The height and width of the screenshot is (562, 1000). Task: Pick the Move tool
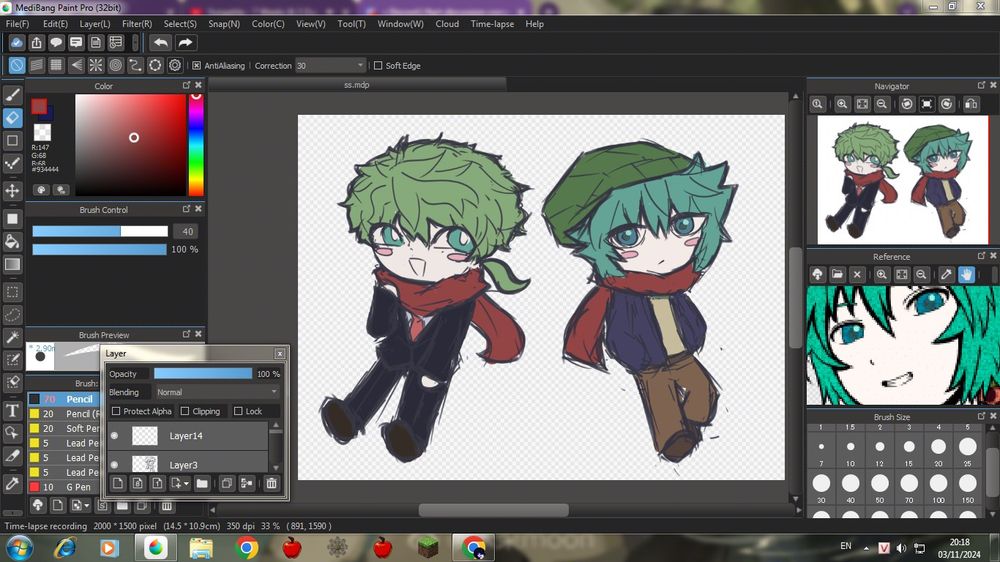13,190
